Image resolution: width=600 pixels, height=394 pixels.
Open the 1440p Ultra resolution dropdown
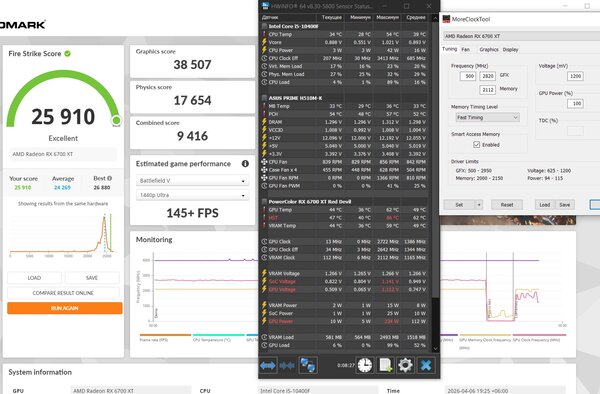[192, 195]
